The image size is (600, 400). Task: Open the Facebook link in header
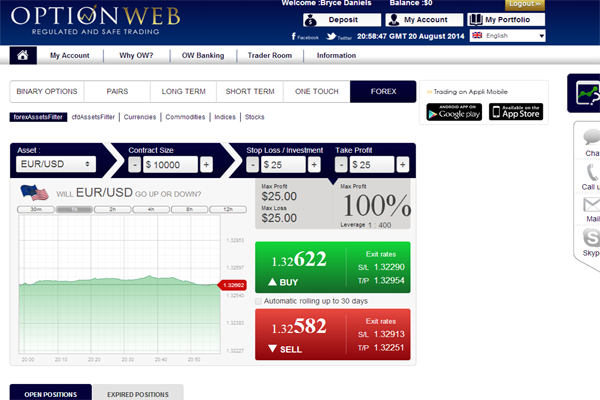pyautogui.click(x=305, y=36)
